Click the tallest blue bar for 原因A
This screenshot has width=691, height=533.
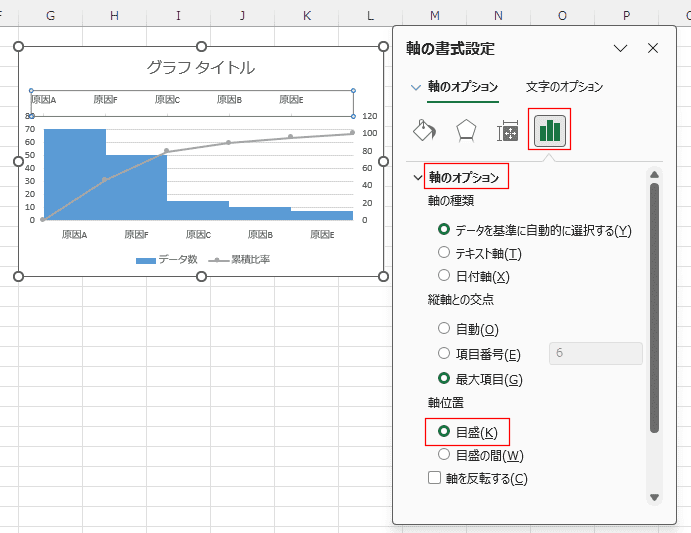[75, 175]
